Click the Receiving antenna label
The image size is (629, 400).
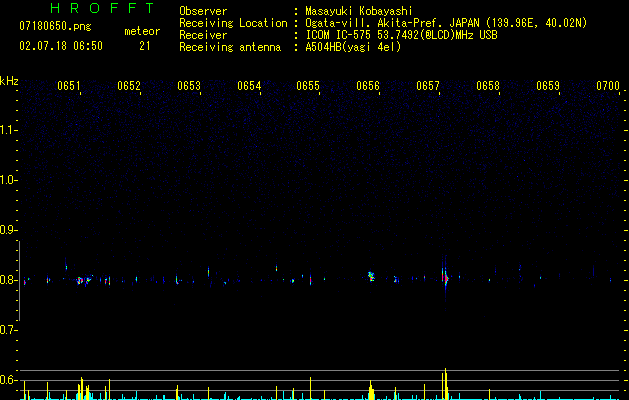[x=230, y=47]
